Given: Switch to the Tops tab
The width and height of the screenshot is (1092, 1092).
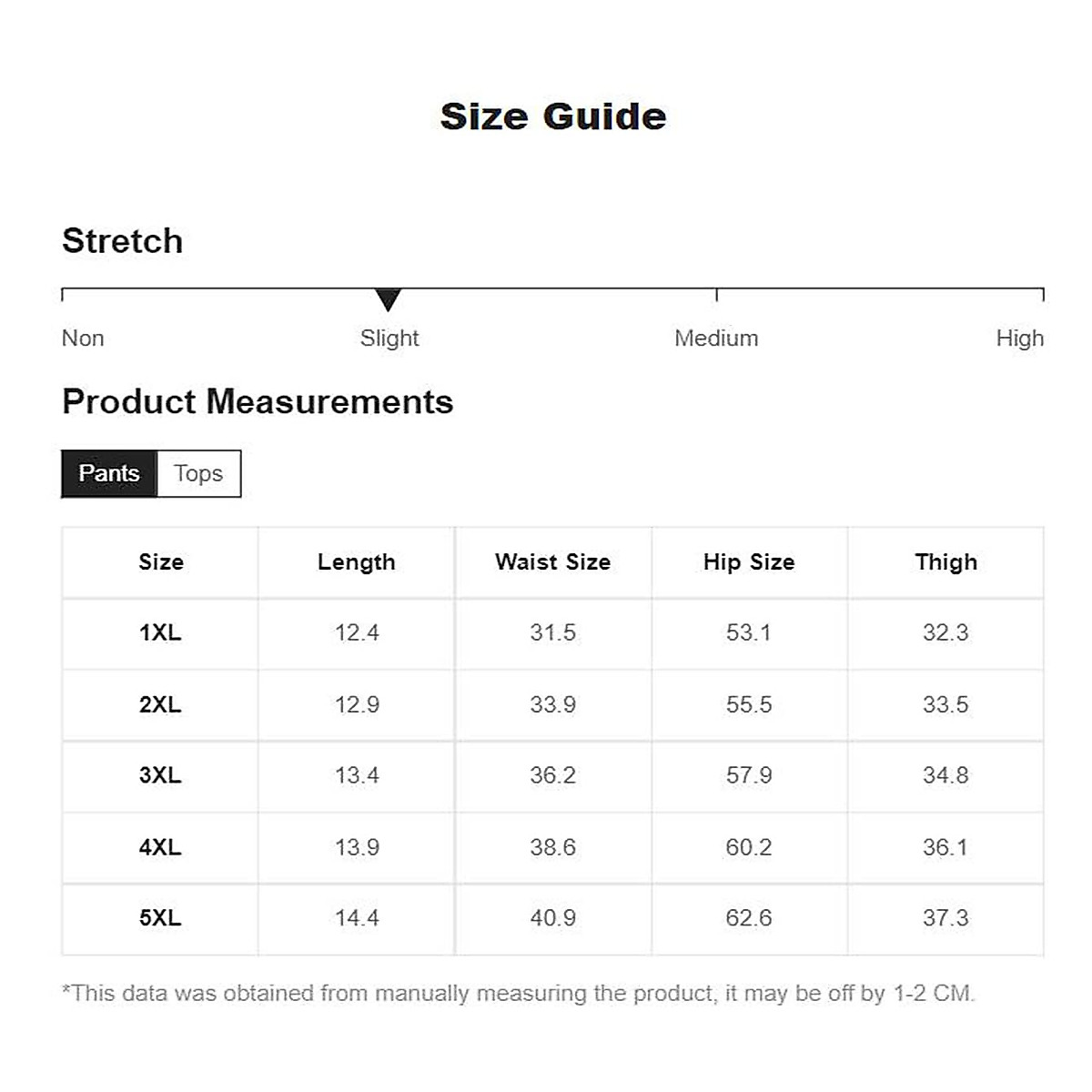Looking at the screenshot, I should (198, 473).
